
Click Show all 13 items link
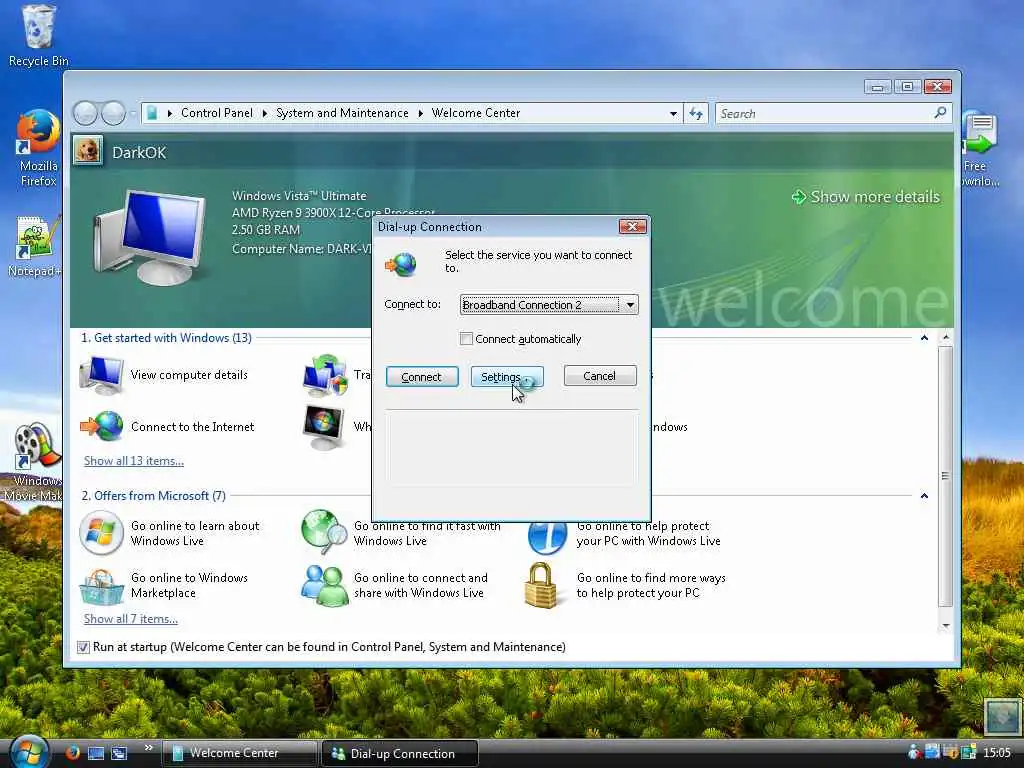click(x=134, y=461)
